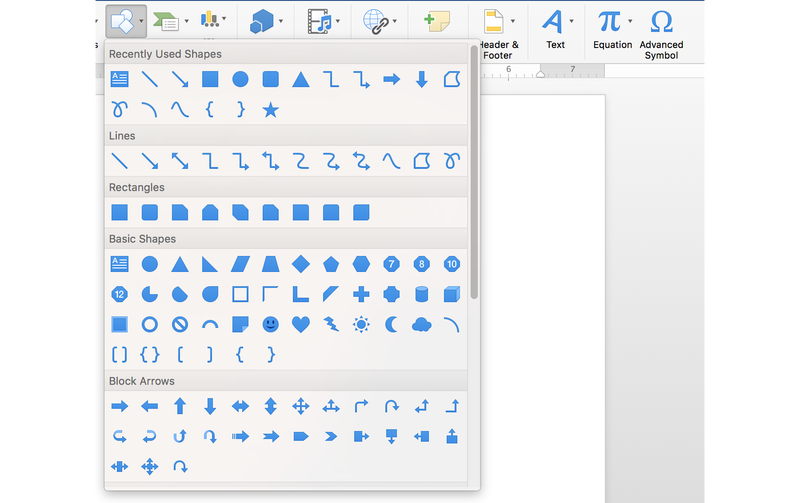Screen dimensions: 800x503
Task: Expand the Header & Footer dropdown arrow
Action: [x=513, y=21]
